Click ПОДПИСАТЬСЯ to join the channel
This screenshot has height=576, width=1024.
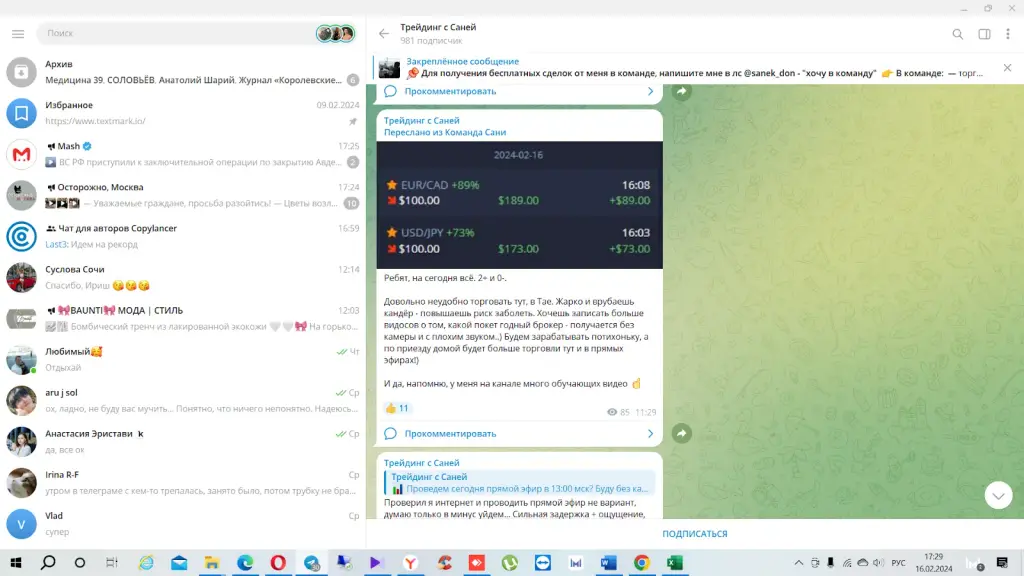[695, 534]
